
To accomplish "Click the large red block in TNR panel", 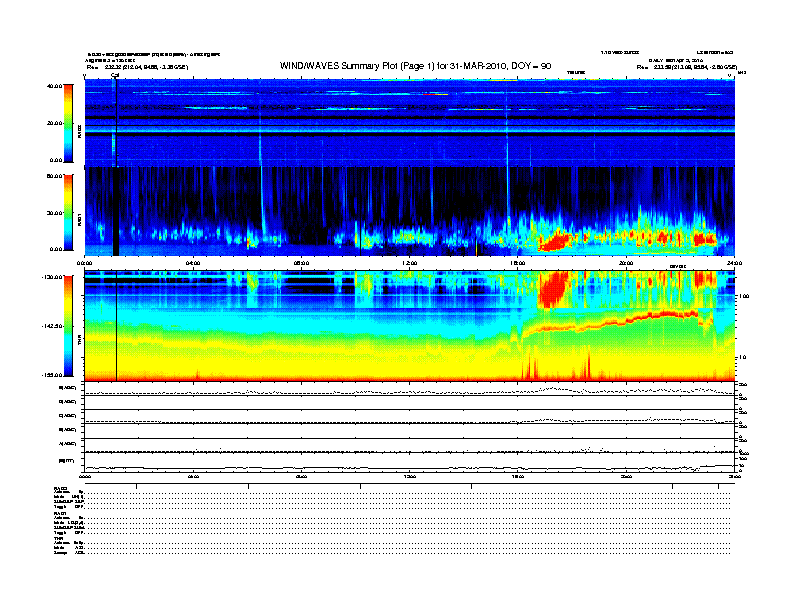I will pos(554,289).
